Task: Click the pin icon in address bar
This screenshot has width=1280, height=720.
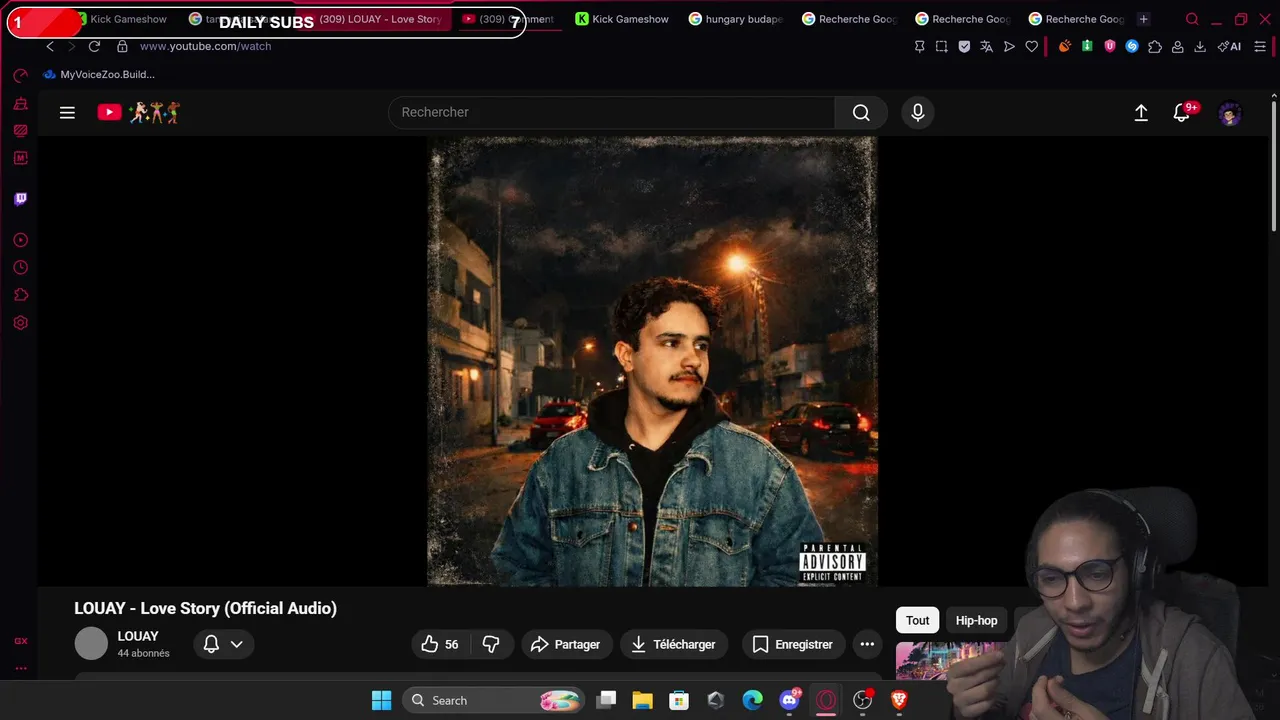Action: (x=919, y=46)
